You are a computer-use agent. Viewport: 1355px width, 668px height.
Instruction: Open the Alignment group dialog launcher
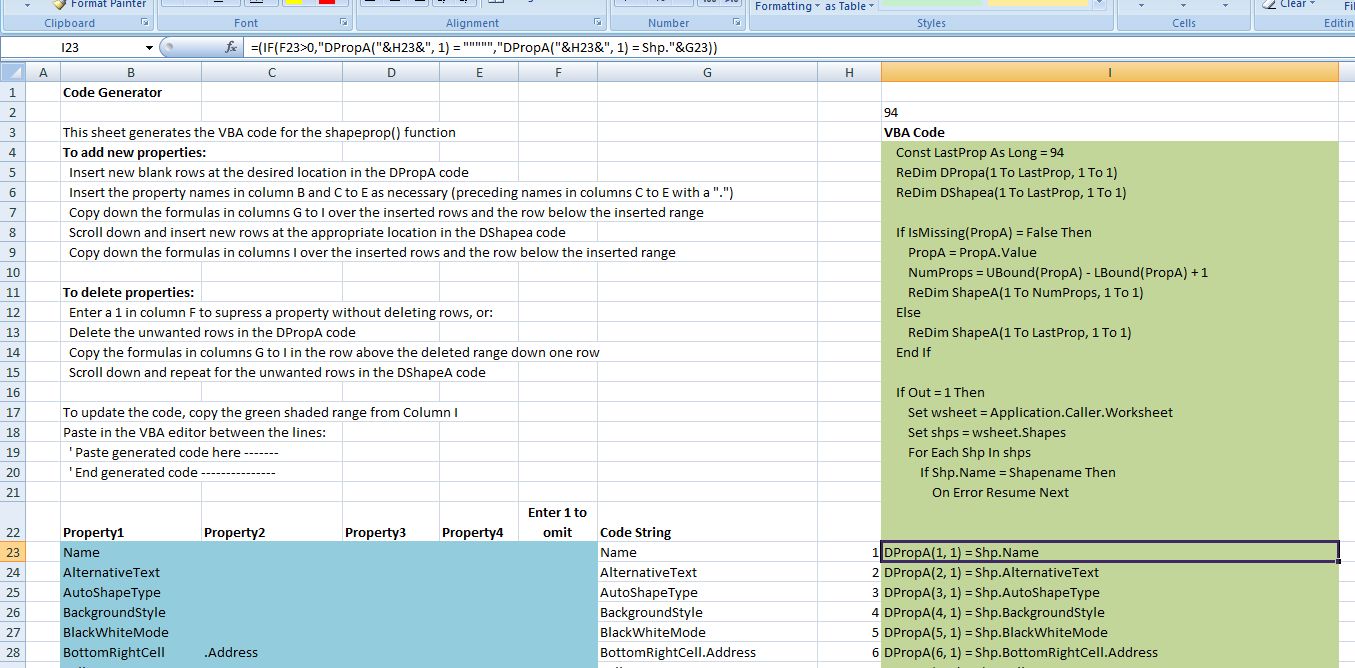(x=598, y=22)
